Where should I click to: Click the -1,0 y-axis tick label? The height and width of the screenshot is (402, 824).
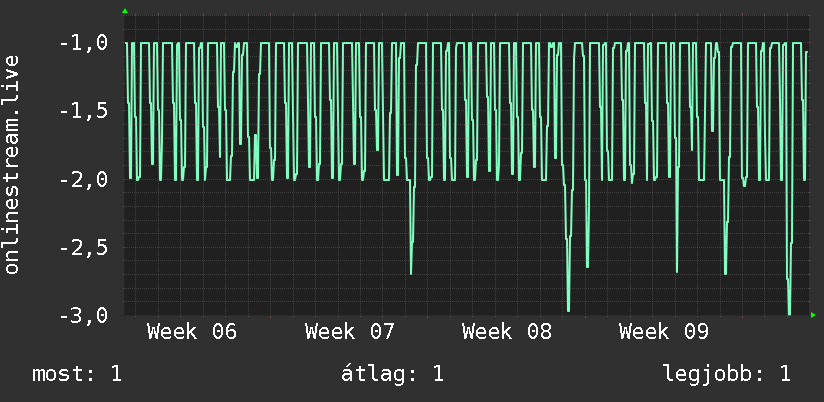84,43
